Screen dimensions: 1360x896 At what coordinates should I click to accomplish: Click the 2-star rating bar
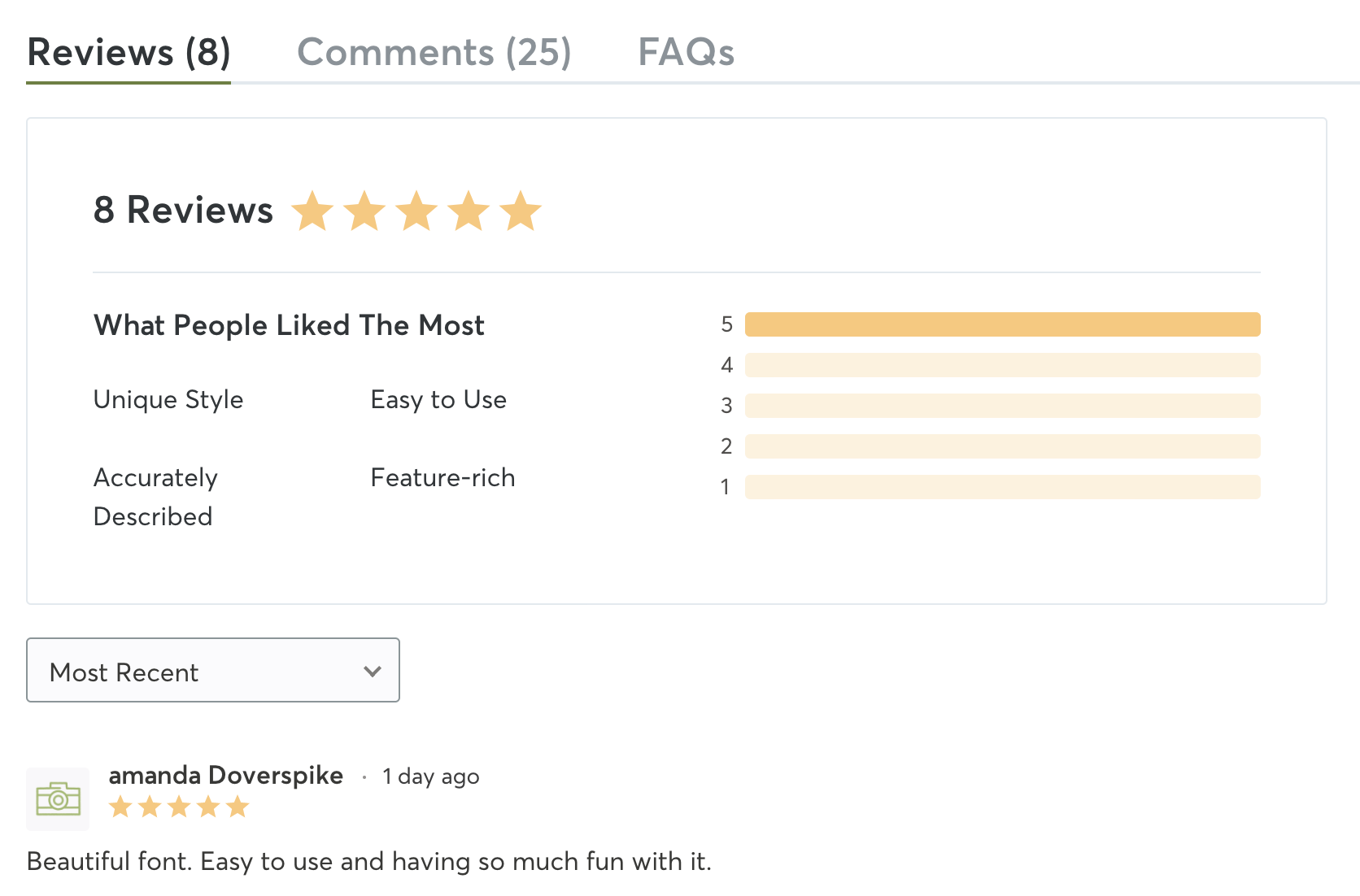point(1003,446)
